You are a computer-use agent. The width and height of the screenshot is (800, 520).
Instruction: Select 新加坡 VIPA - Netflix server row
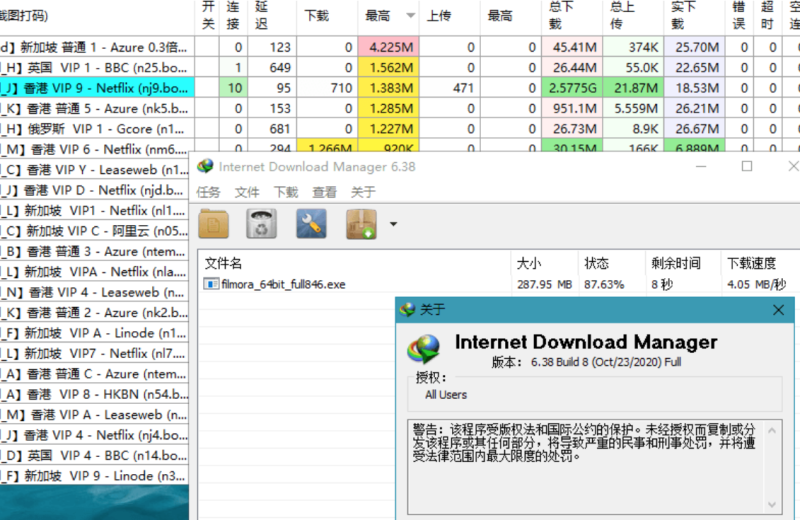pyautogui.click(x=94, y=271)
